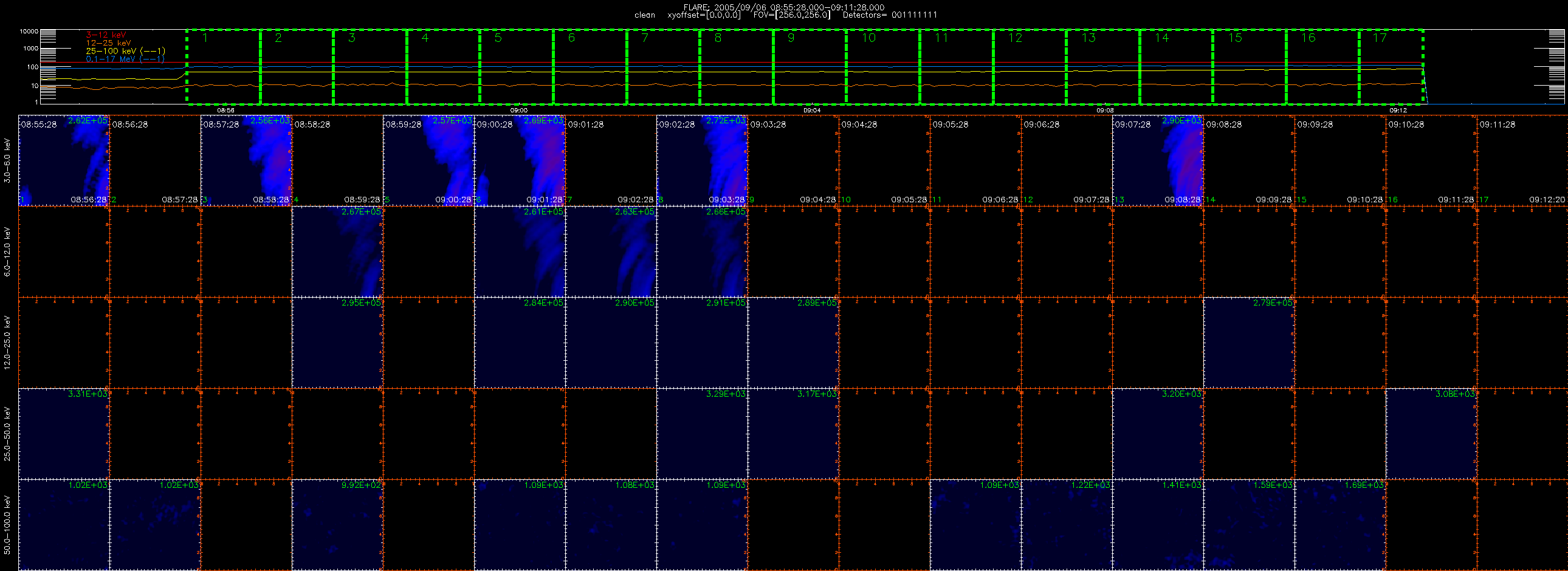Viewport: 1568px width, 571px height.
Task: Open 50-100 keV image labeled 1.08E+03
Action: [x=611, y=525]
